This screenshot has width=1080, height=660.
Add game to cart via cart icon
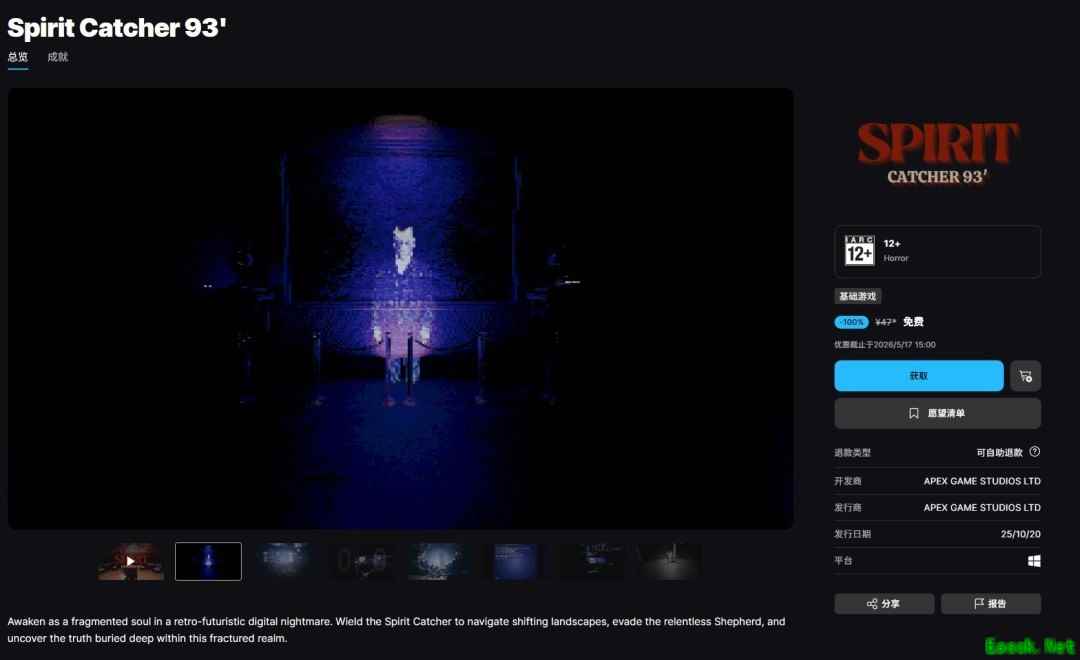1026,376
